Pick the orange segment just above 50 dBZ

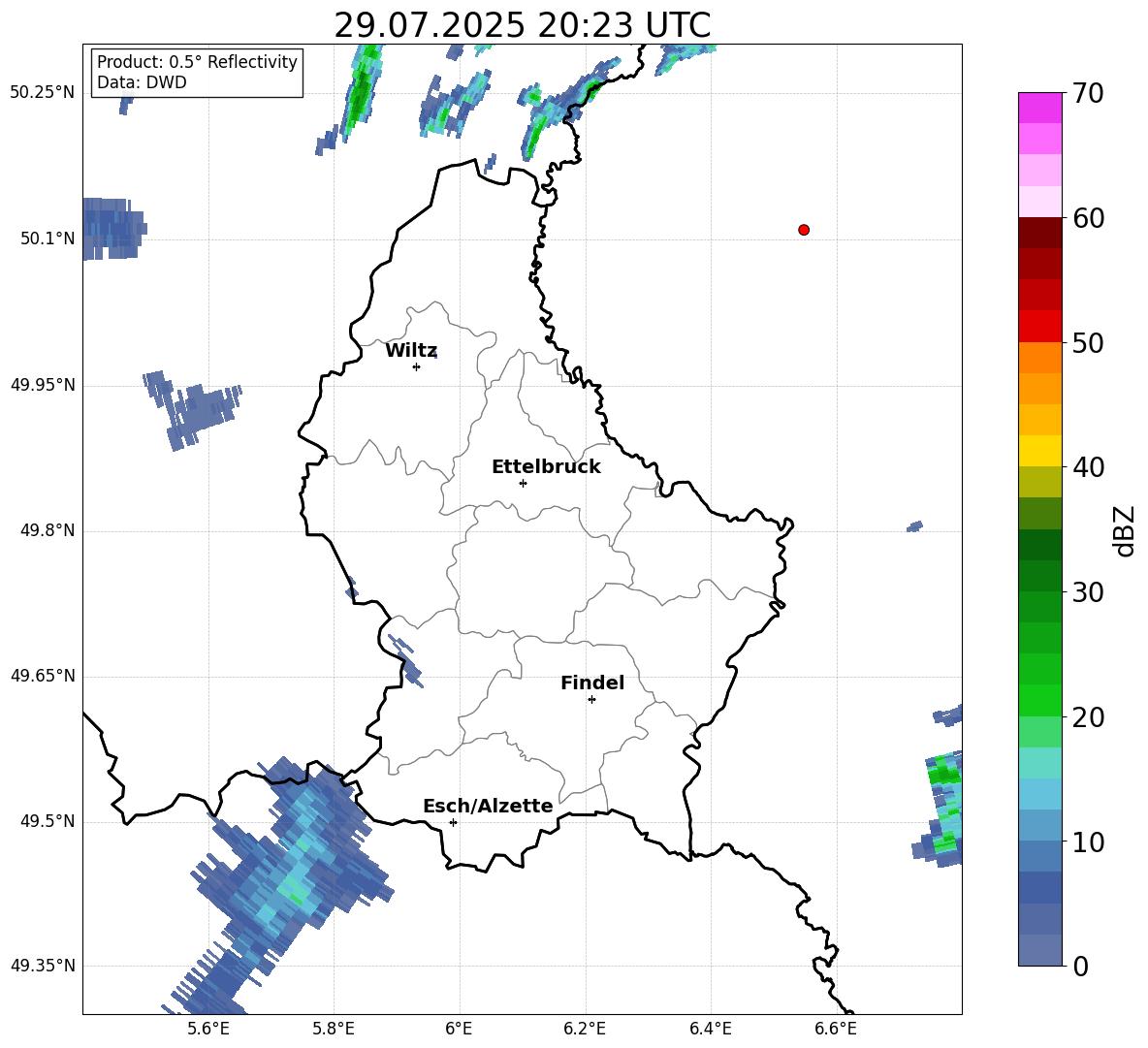click(1039, 357)
